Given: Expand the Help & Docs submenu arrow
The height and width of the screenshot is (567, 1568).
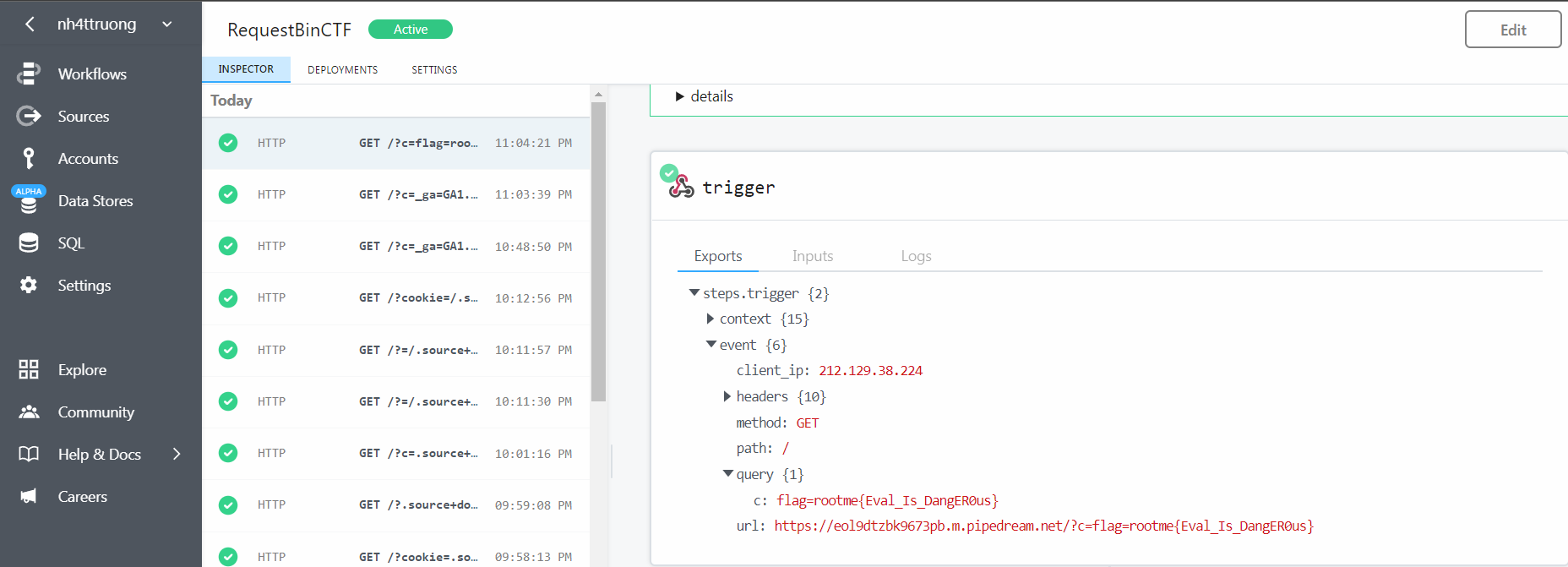Looking at the screenshot, I should click(177, 454).
